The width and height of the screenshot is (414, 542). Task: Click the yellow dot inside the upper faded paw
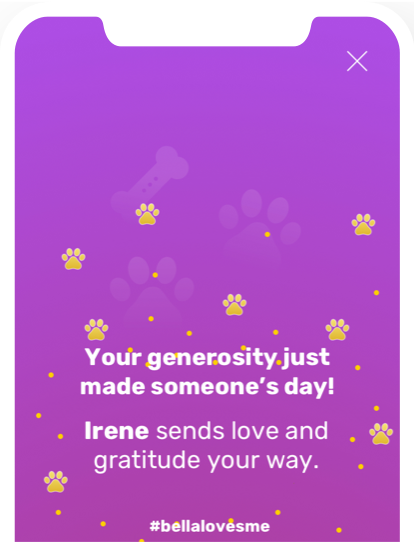pos(267,234)
